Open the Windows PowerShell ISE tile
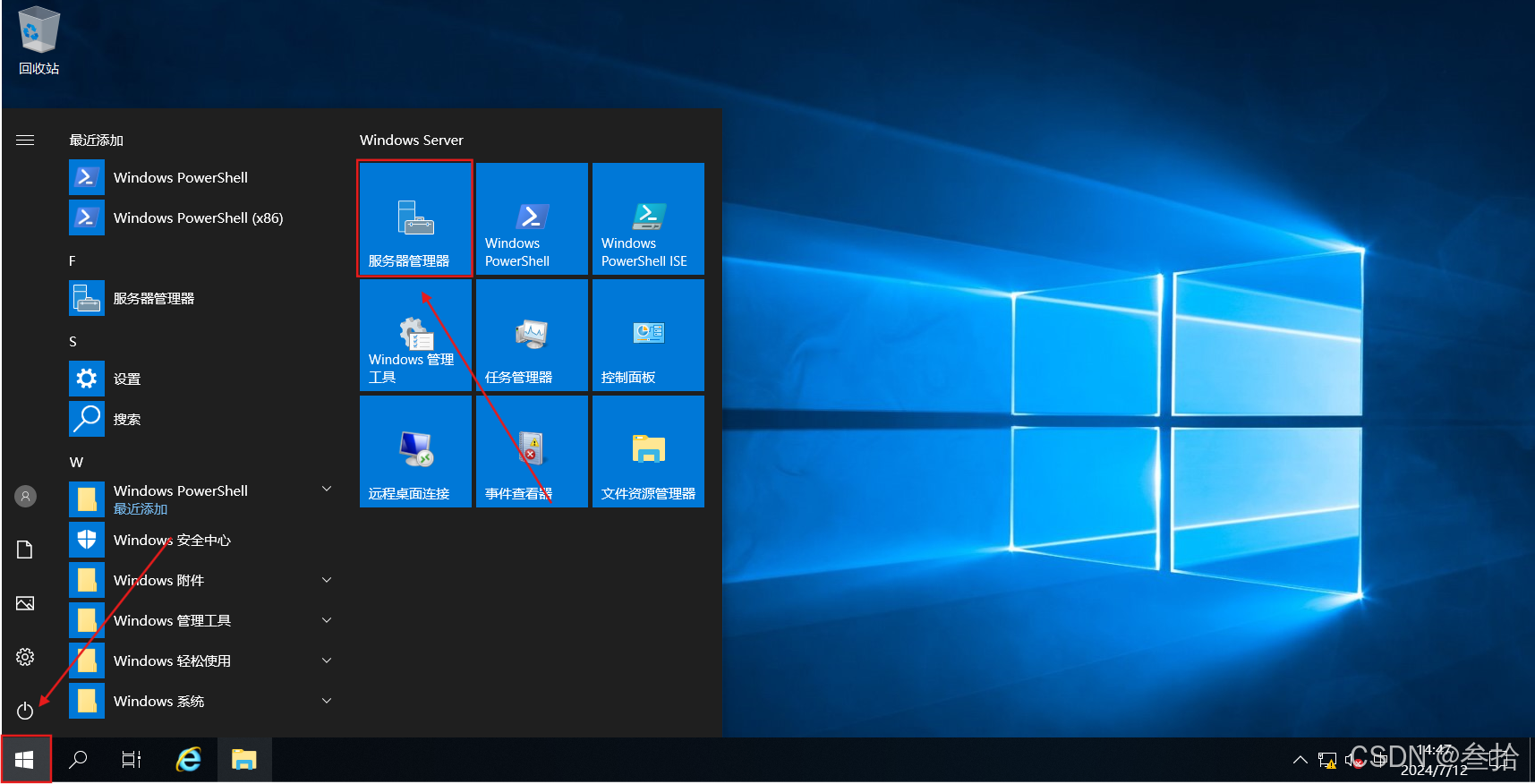 (648, 218)
